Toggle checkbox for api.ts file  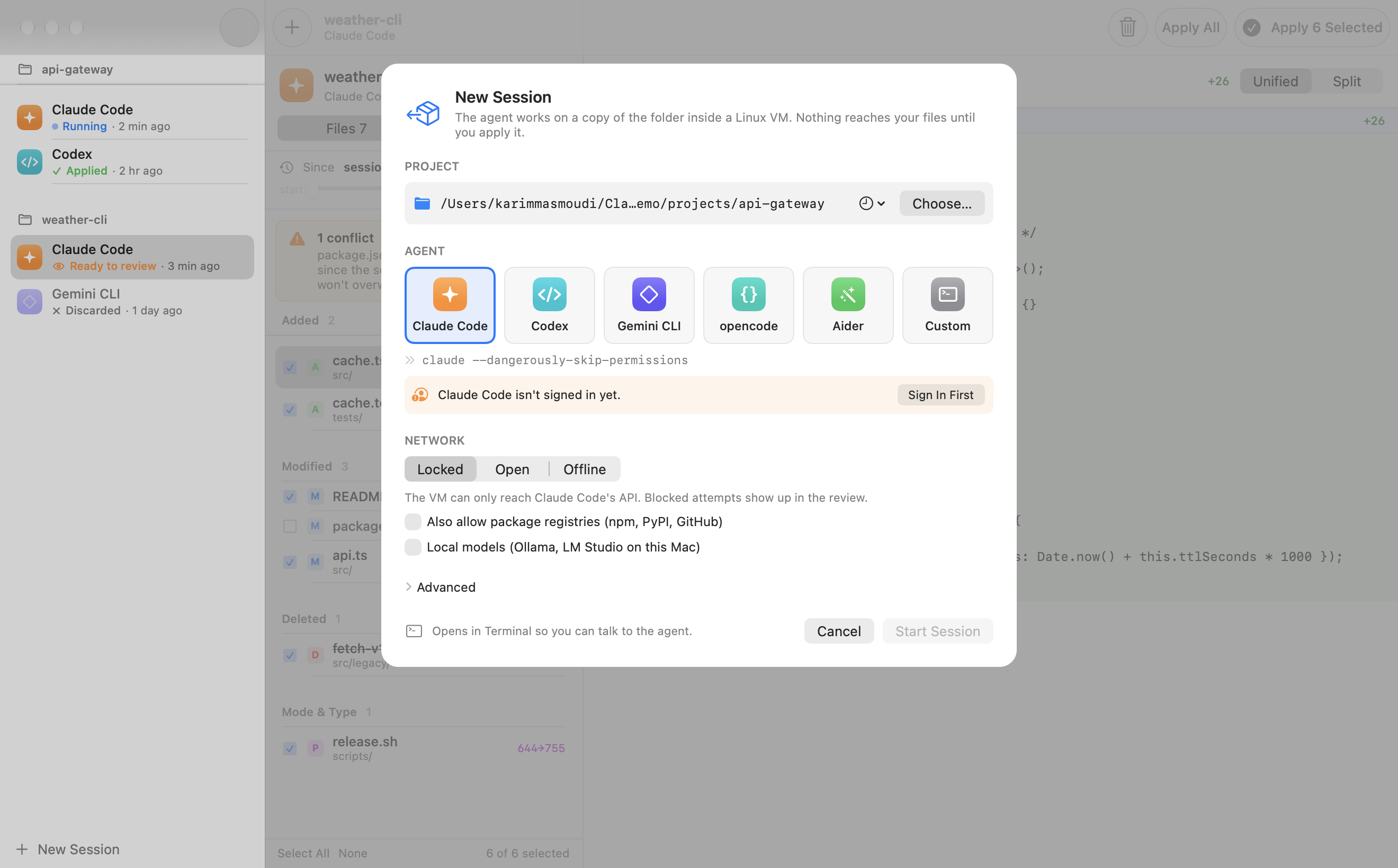pyautogui.click(x=290, y=562)
